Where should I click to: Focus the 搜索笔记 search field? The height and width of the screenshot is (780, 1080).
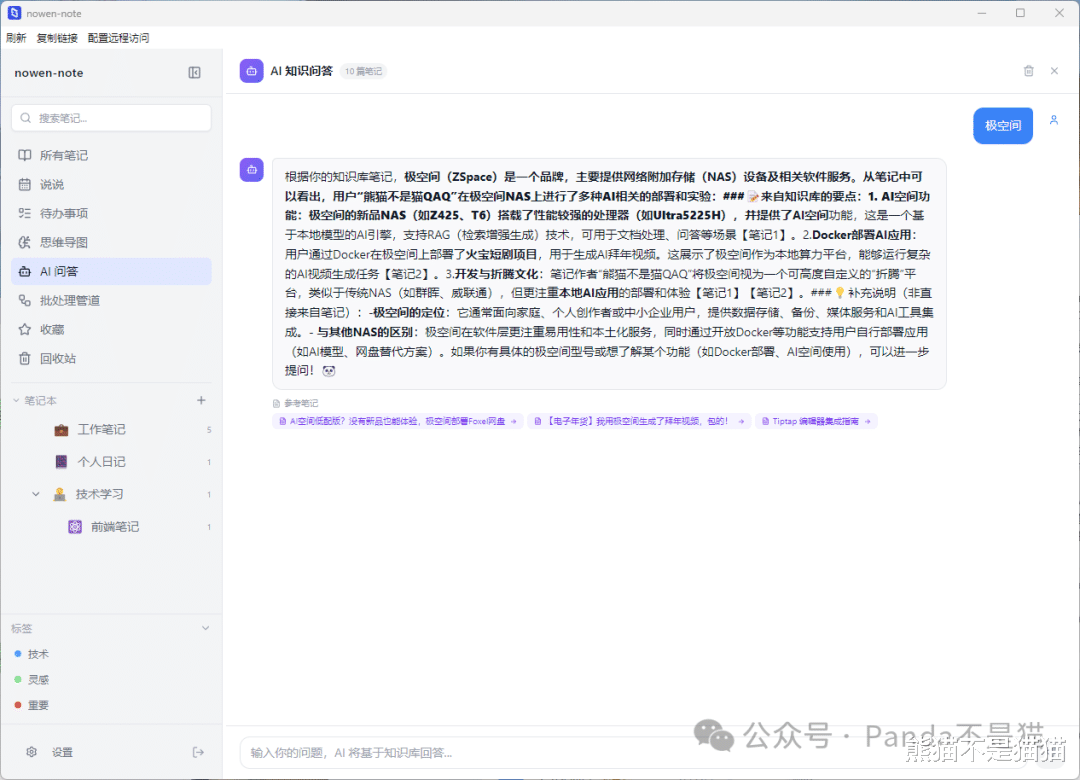click(x=112, y=118)
